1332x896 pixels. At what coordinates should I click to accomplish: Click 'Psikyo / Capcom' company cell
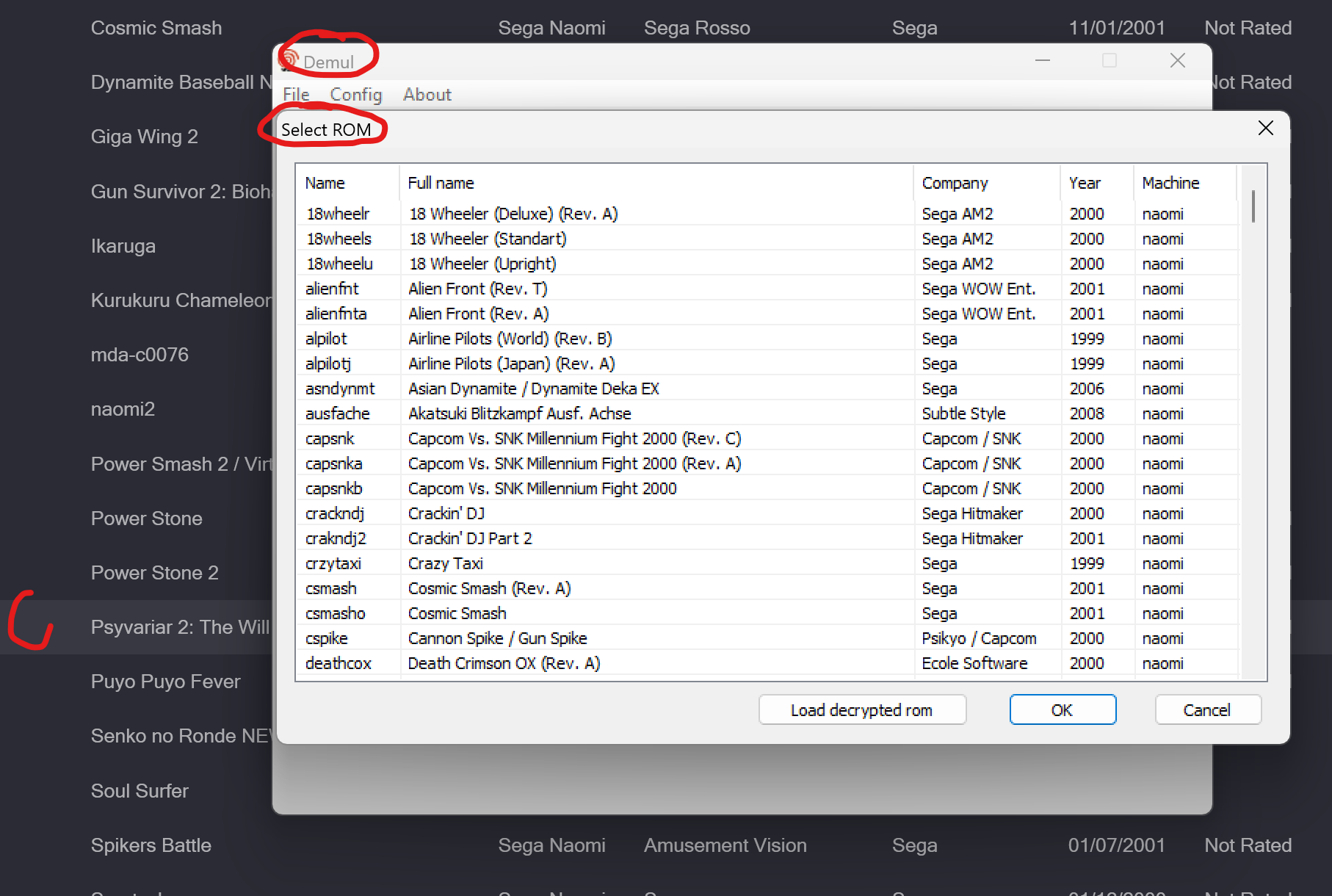click(x=980, y=638)
